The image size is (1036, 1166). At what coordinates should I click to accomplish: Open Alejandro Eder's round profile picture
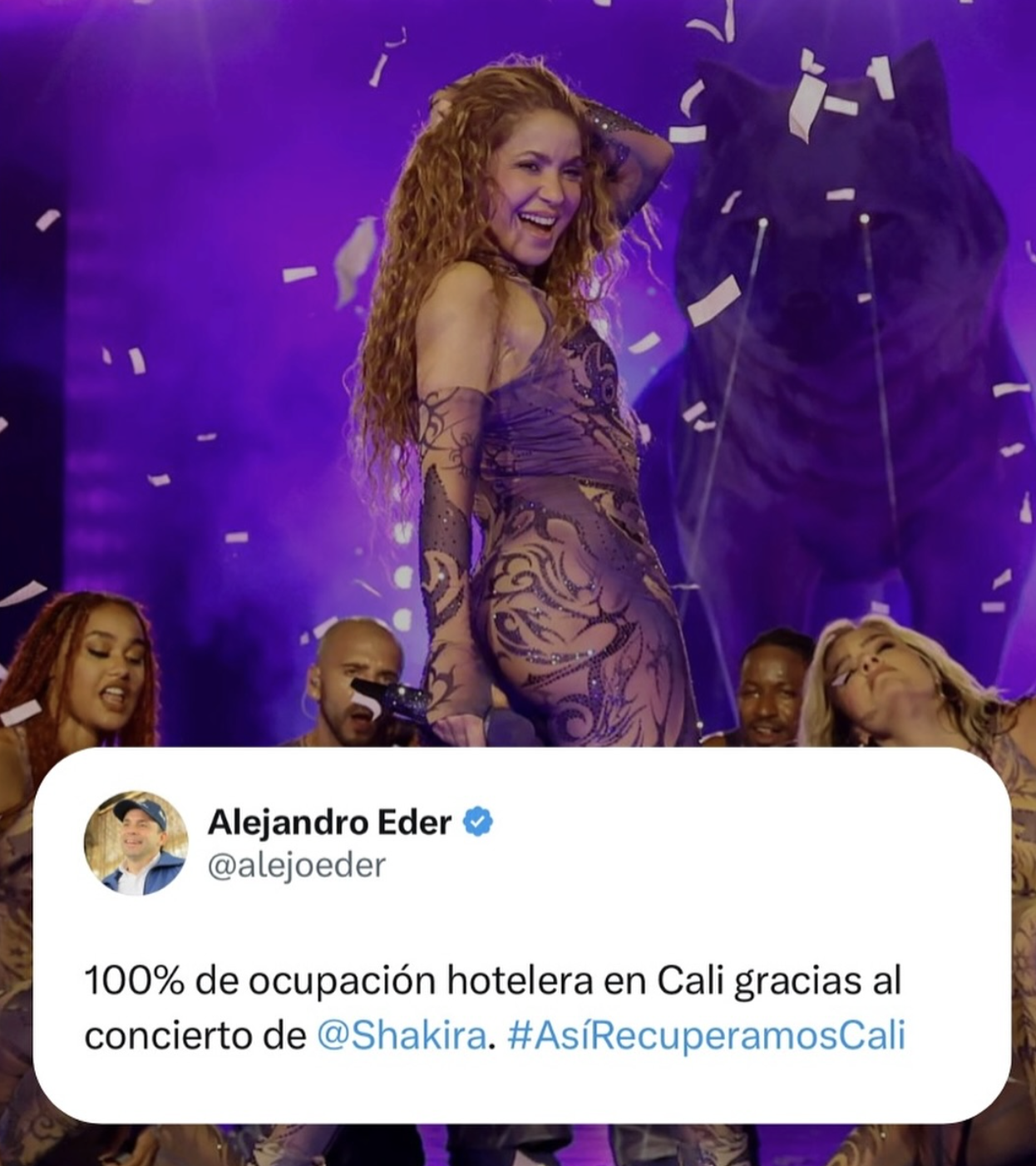pos(136,842)
